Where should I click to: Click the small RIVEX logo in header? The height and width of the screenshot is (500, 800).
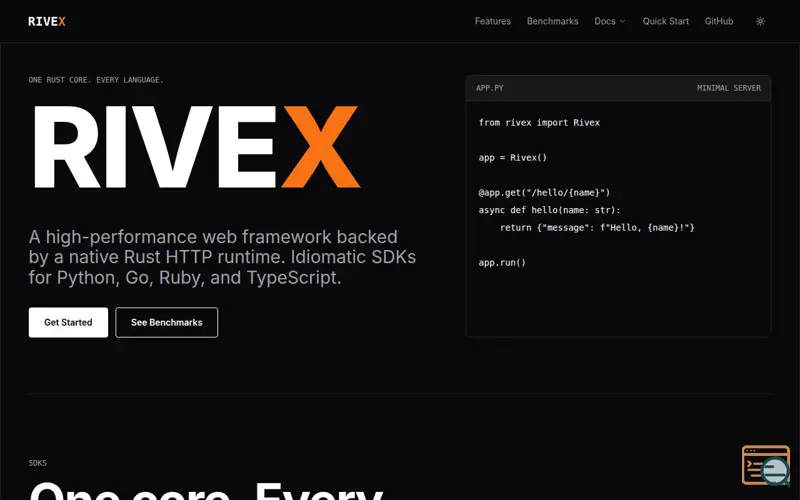tap(47, 21)
